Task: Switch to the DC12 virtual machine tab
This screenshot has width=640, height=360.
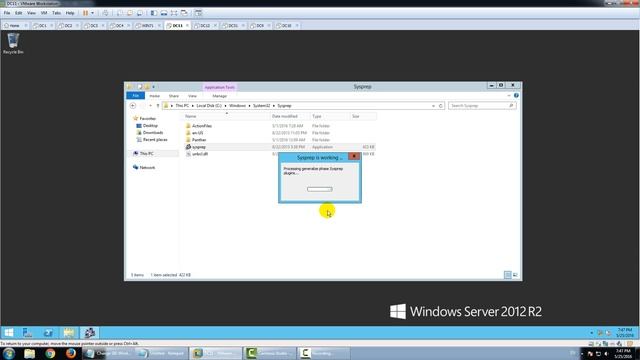Action: [x=204, y=25]
